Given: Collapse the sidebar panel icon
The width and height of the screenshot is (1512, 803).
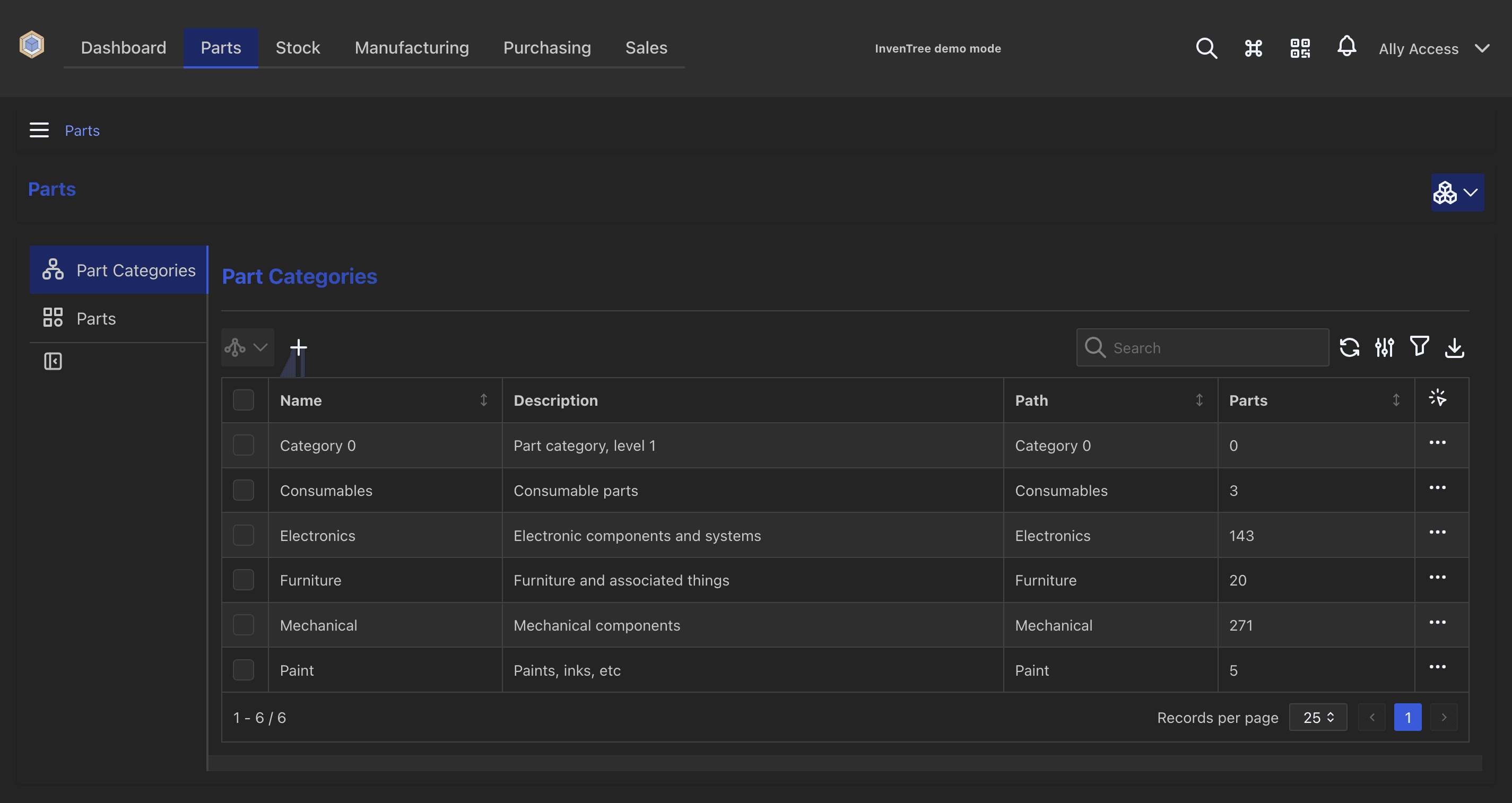Looking at the screenshot, I should tap(53, 361).
